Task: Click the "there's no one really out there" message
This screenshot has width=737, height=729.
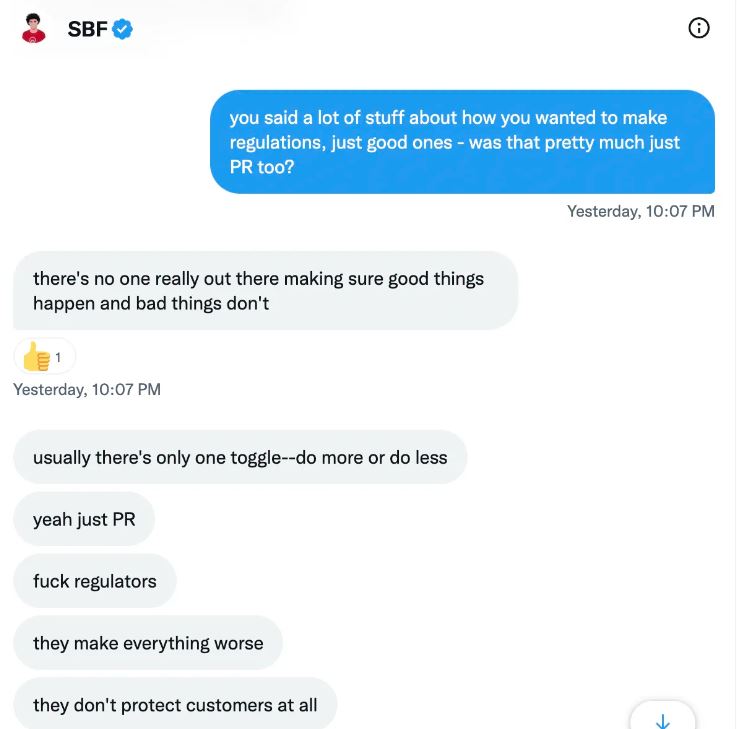Action: [x=265, y=290]
